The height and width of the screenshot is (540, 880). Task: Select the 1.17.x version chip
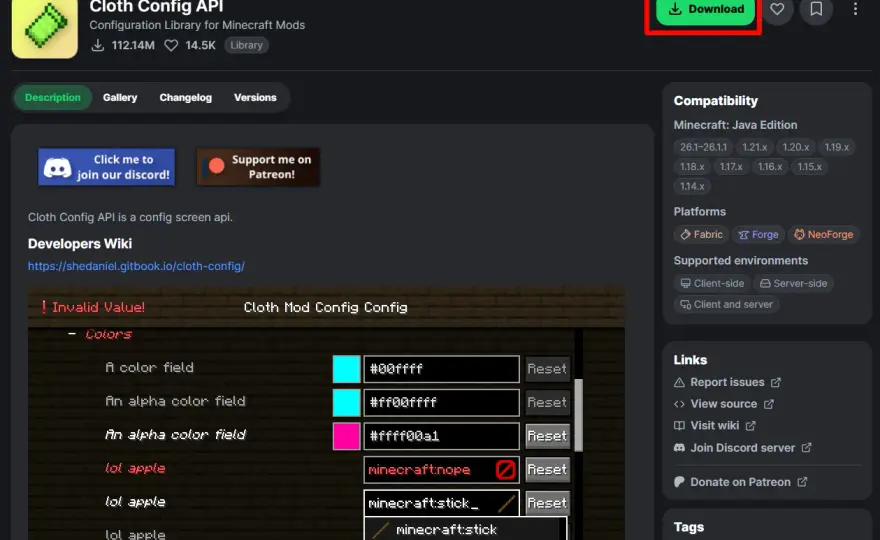[x=731, y=167]
